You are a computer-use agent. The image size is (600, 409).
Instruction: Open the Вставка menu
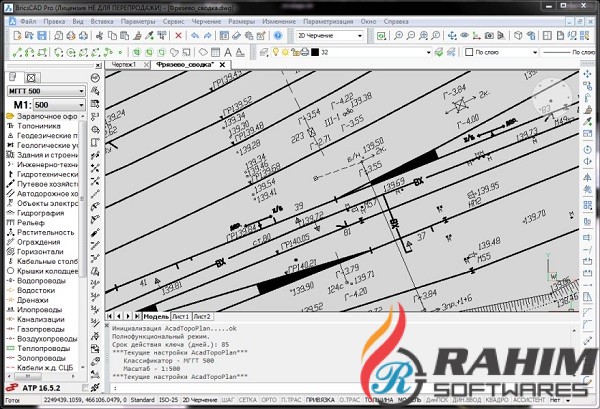pos(102,21)
